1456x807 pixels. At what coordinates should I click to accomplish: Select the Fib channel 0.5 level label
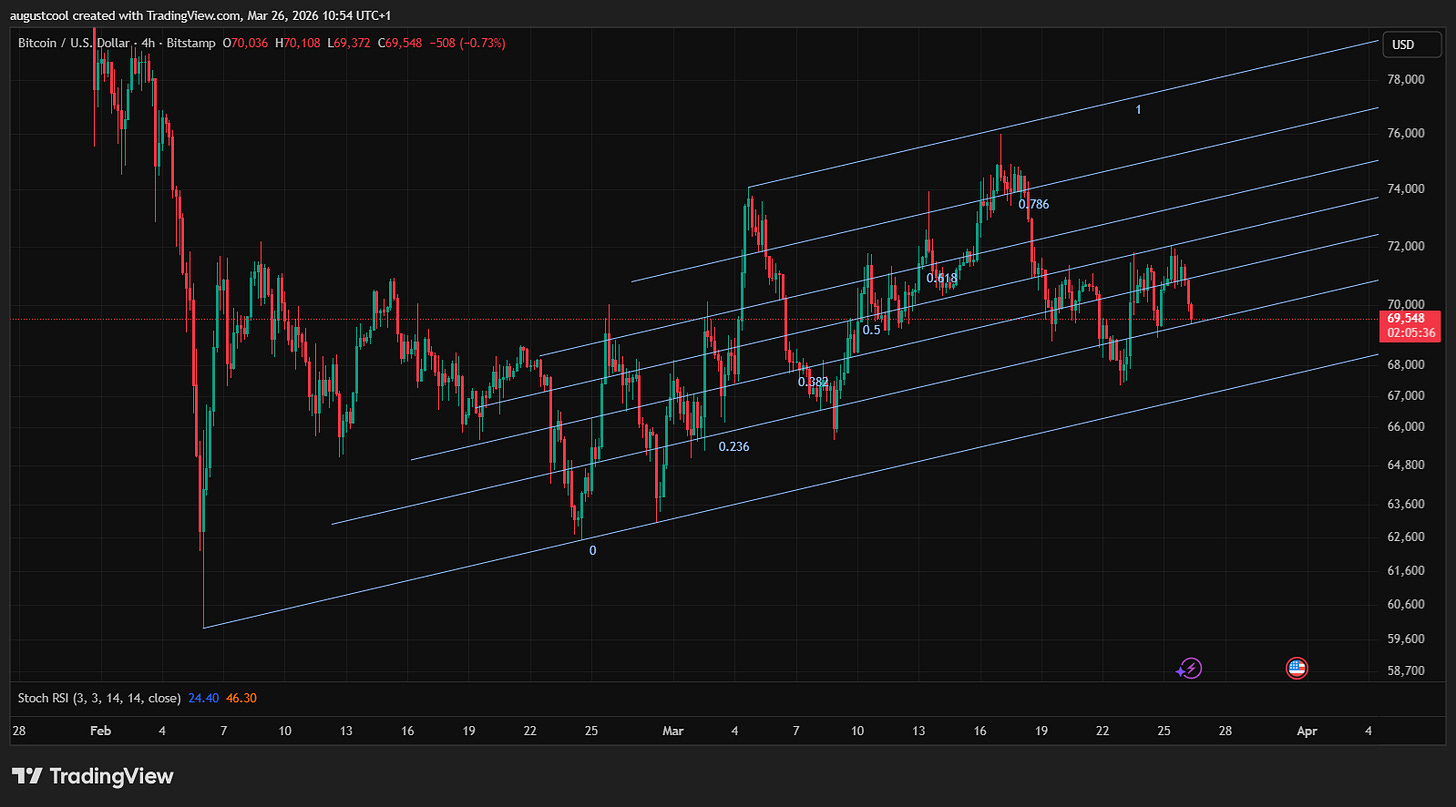[872, 329]
